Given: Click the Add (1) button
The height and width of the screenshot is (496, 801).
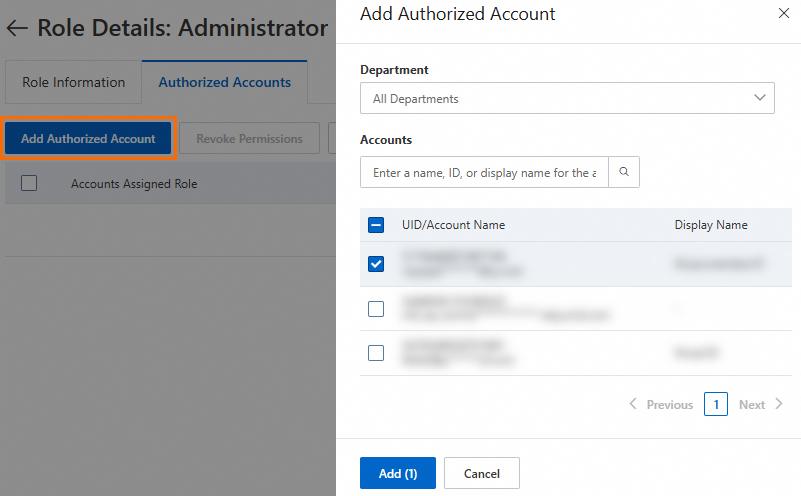Looking at the screenshot, I should click(398, 474).
